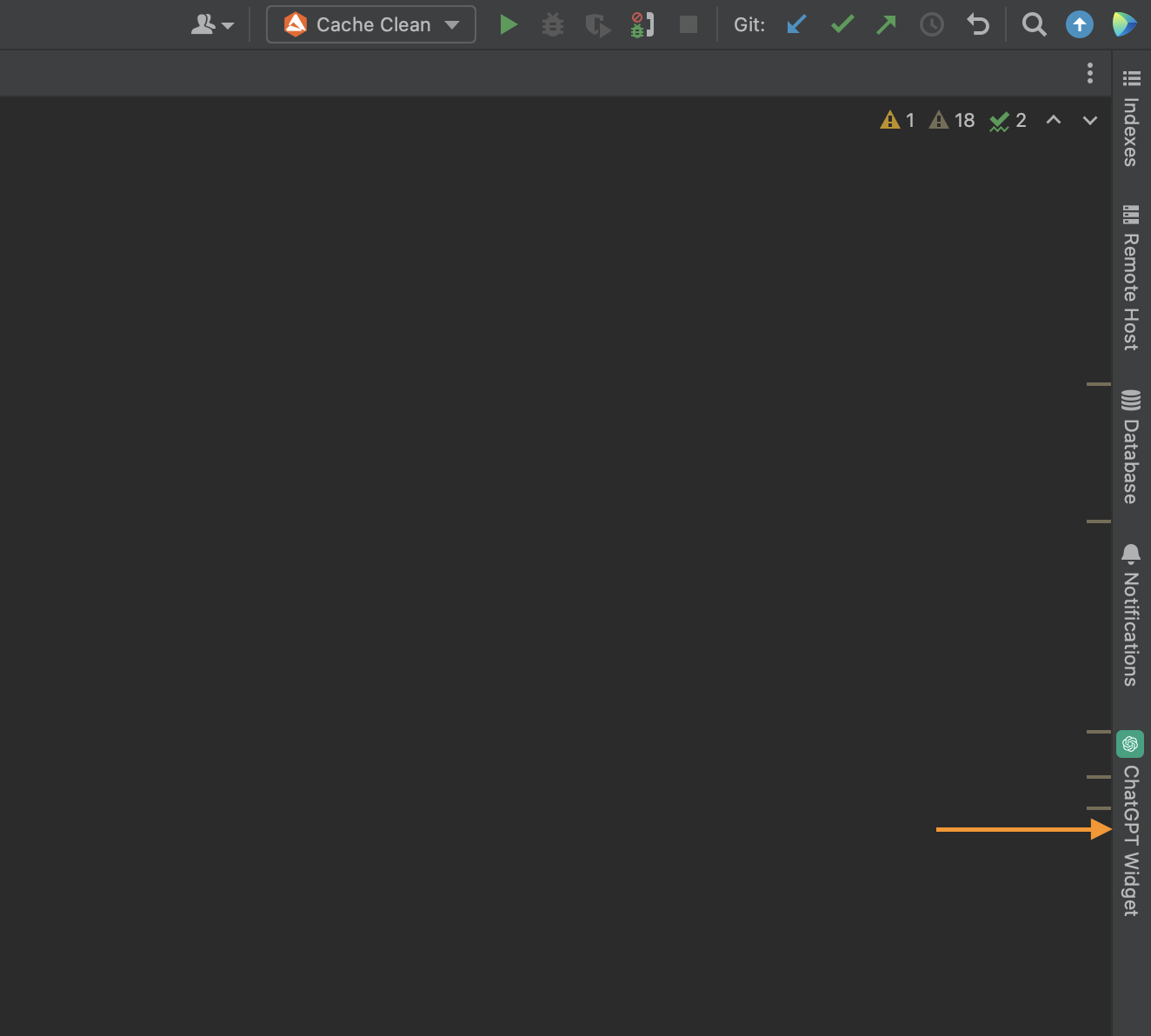
Task: Click the typo count 2 indicator
Action: coord(1008,120)
